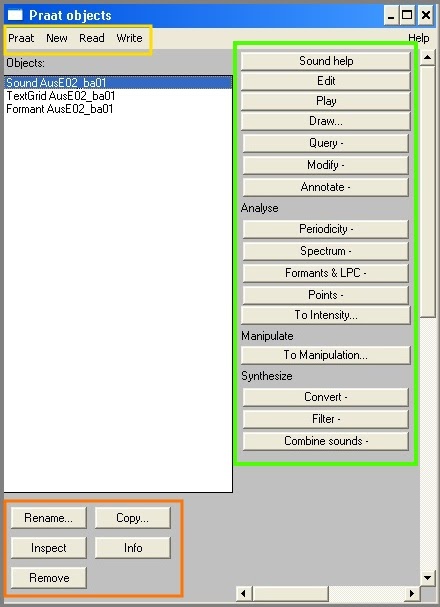Screen dimensions: 440x607
Task: Click the Info button
Action: (132, 548)
